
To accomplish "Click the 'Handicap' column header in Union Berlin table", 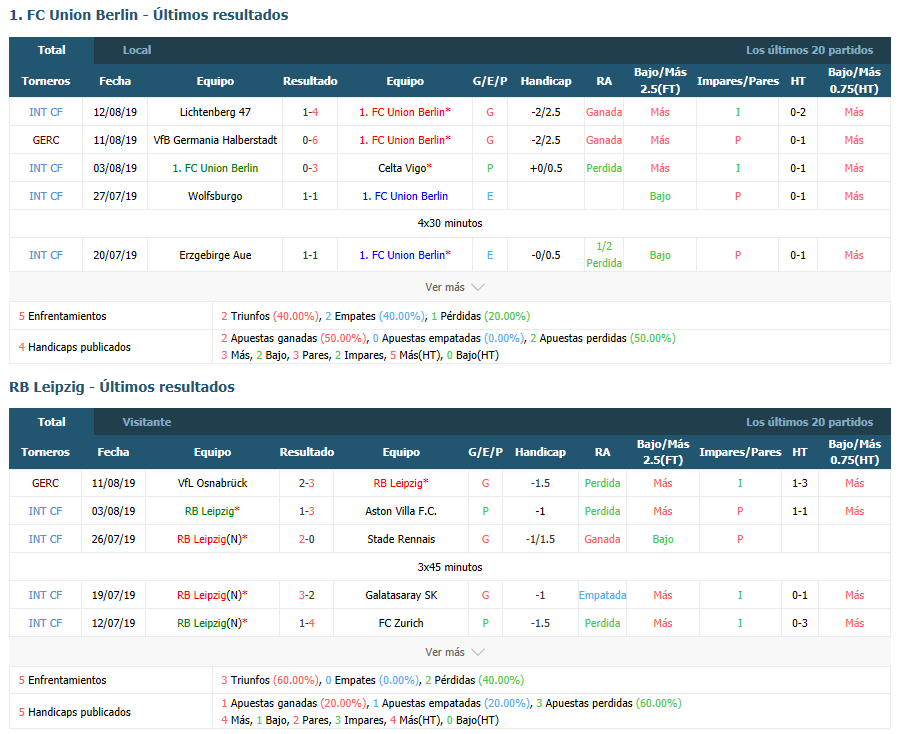I will pyautogui.click(x=546, y=81).
